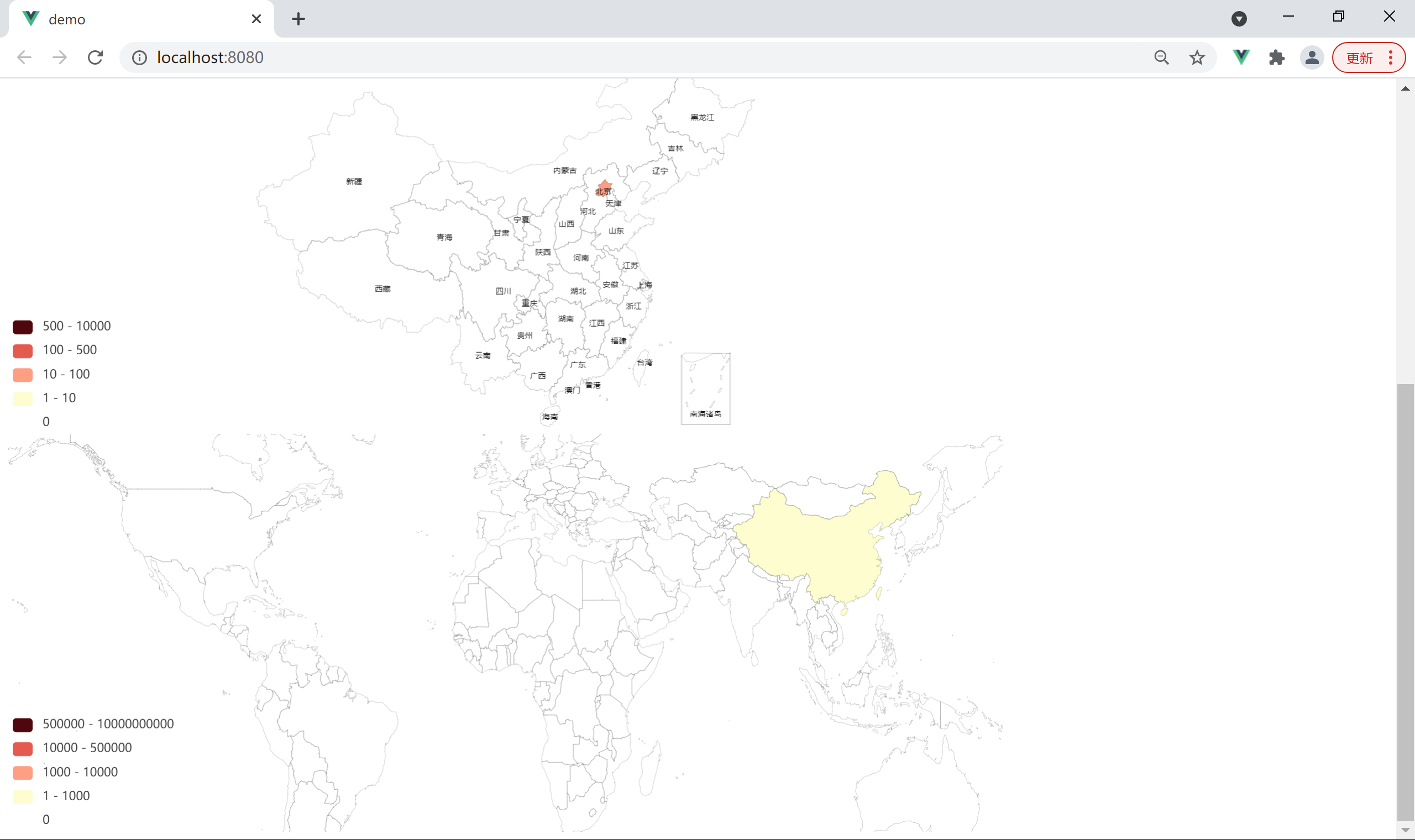Screen dimensions: 1415x840
Task: Open the zoom magnifier in address bar
Action: point(1161,57)
